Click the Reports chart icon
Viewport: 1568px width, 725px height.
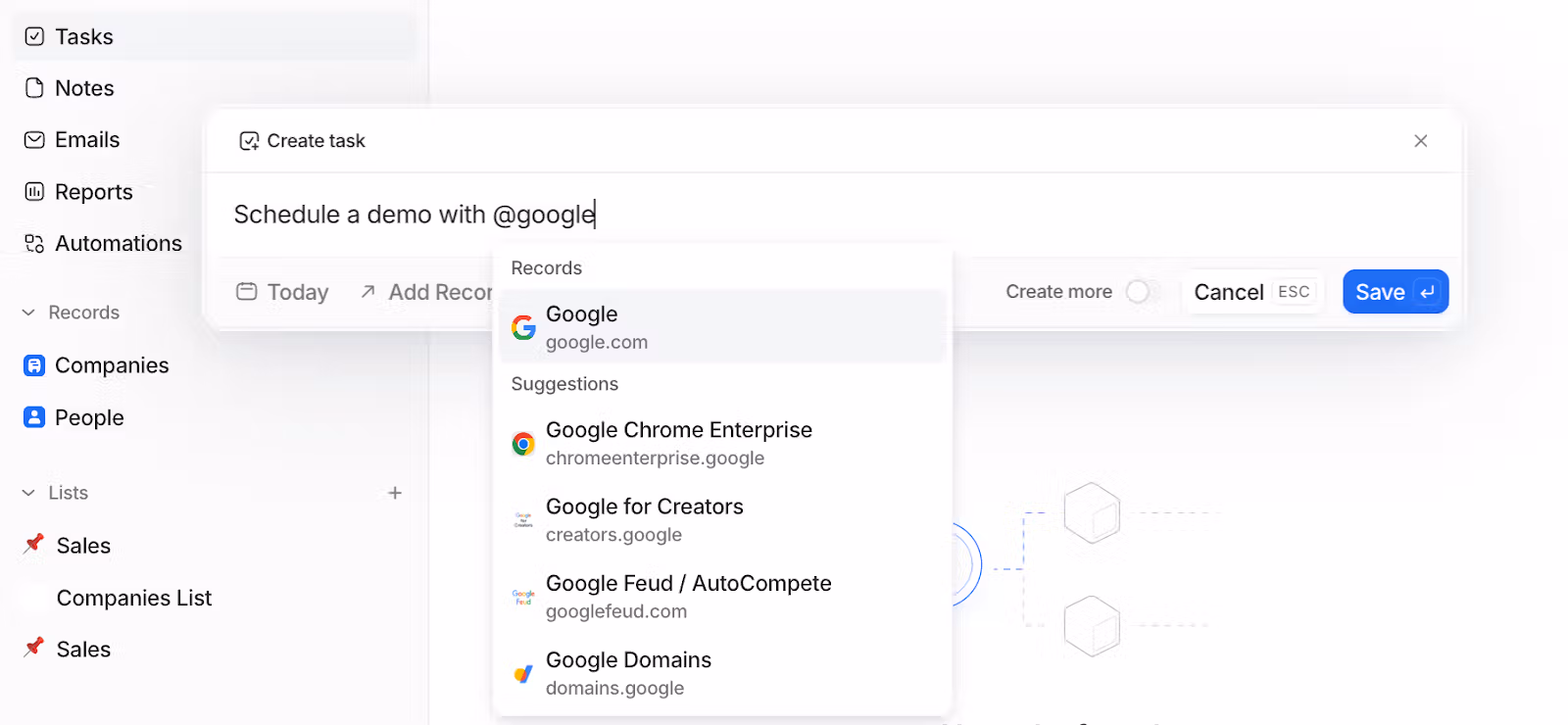tap(34, 191)
